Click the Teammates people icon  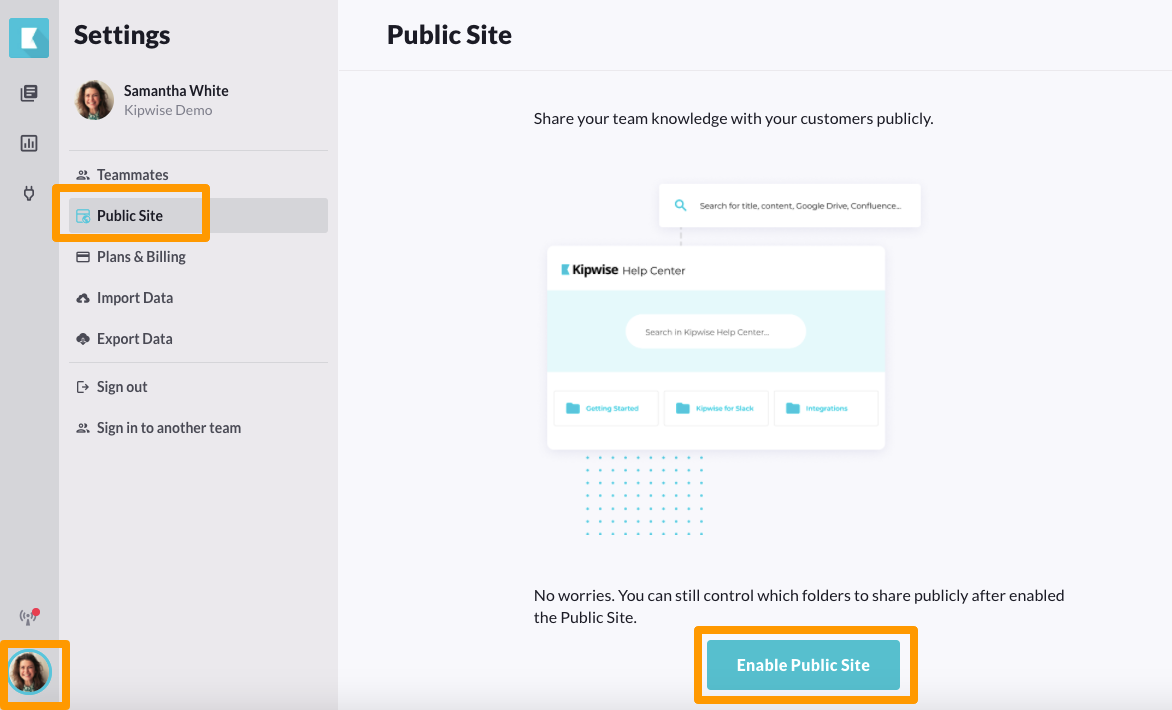coord(82,174)
